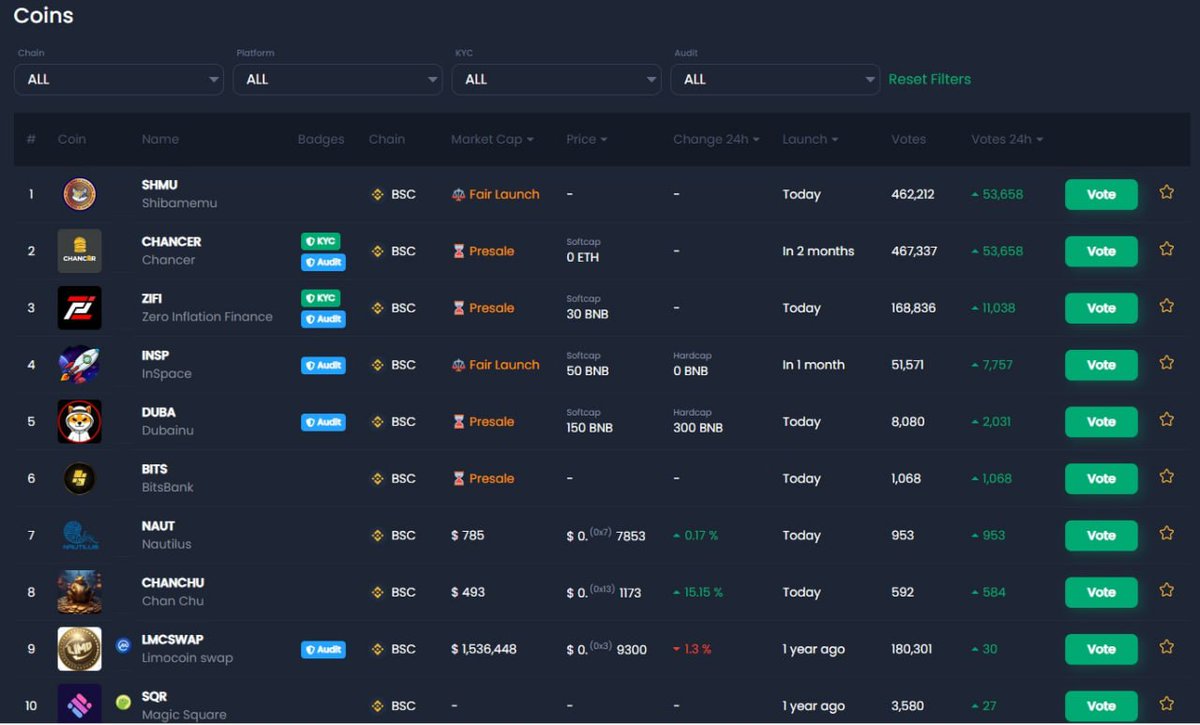
Task: Cast a vote for NAUT Nautilus
Action: tap(1101, 536)
